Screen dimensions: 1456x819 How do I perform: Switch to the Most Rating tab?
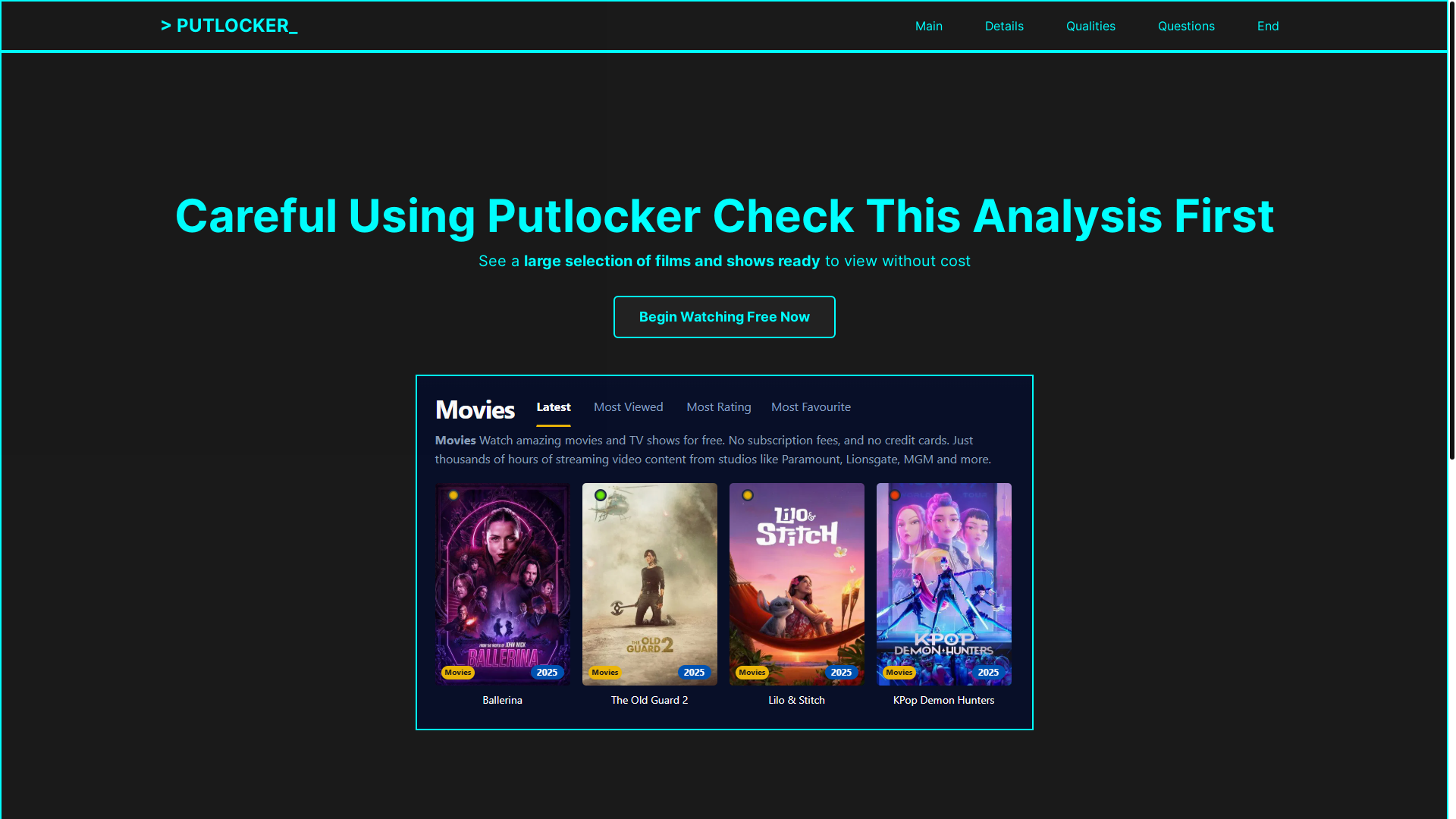tap(719, 407)
